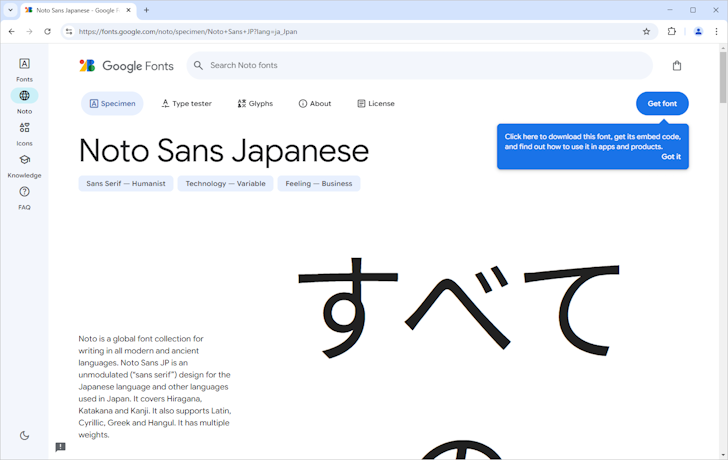Switch to the Type tester tab
Viewport: 728px width, 460px height.
coord(187,104)
